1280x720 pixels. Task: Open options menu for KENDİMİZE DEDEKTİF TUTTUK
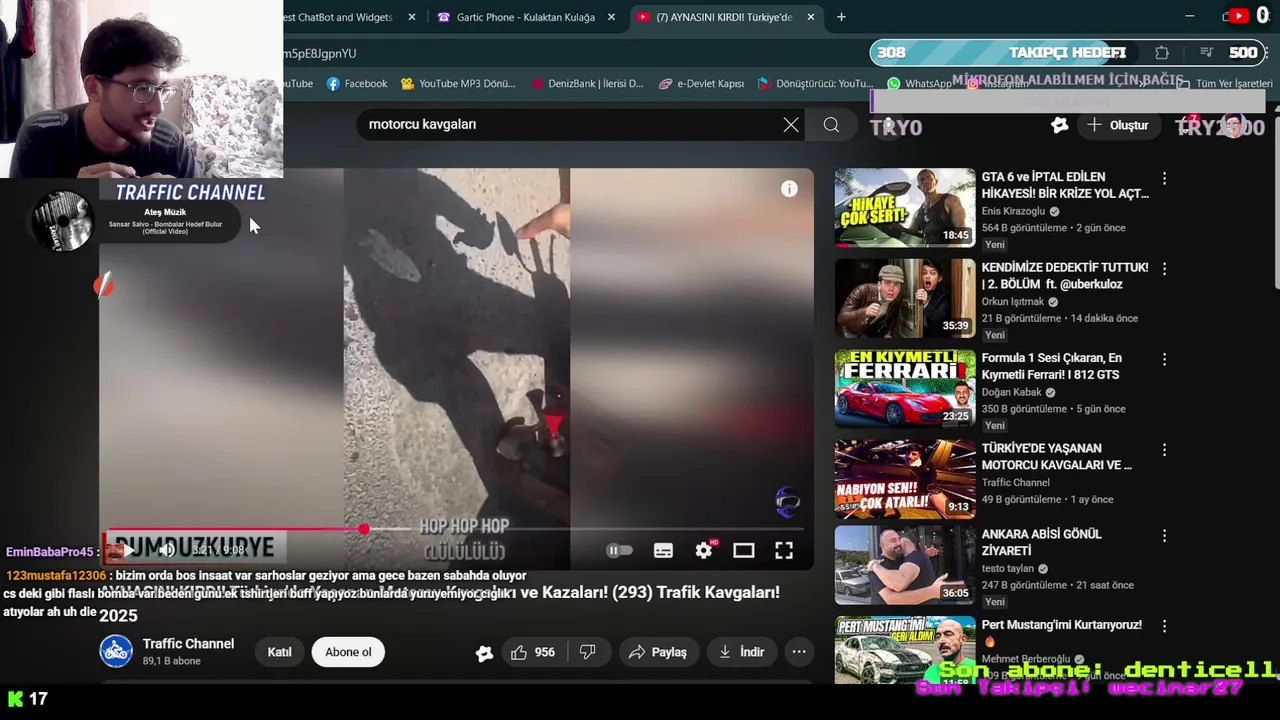click(1164, 269)
